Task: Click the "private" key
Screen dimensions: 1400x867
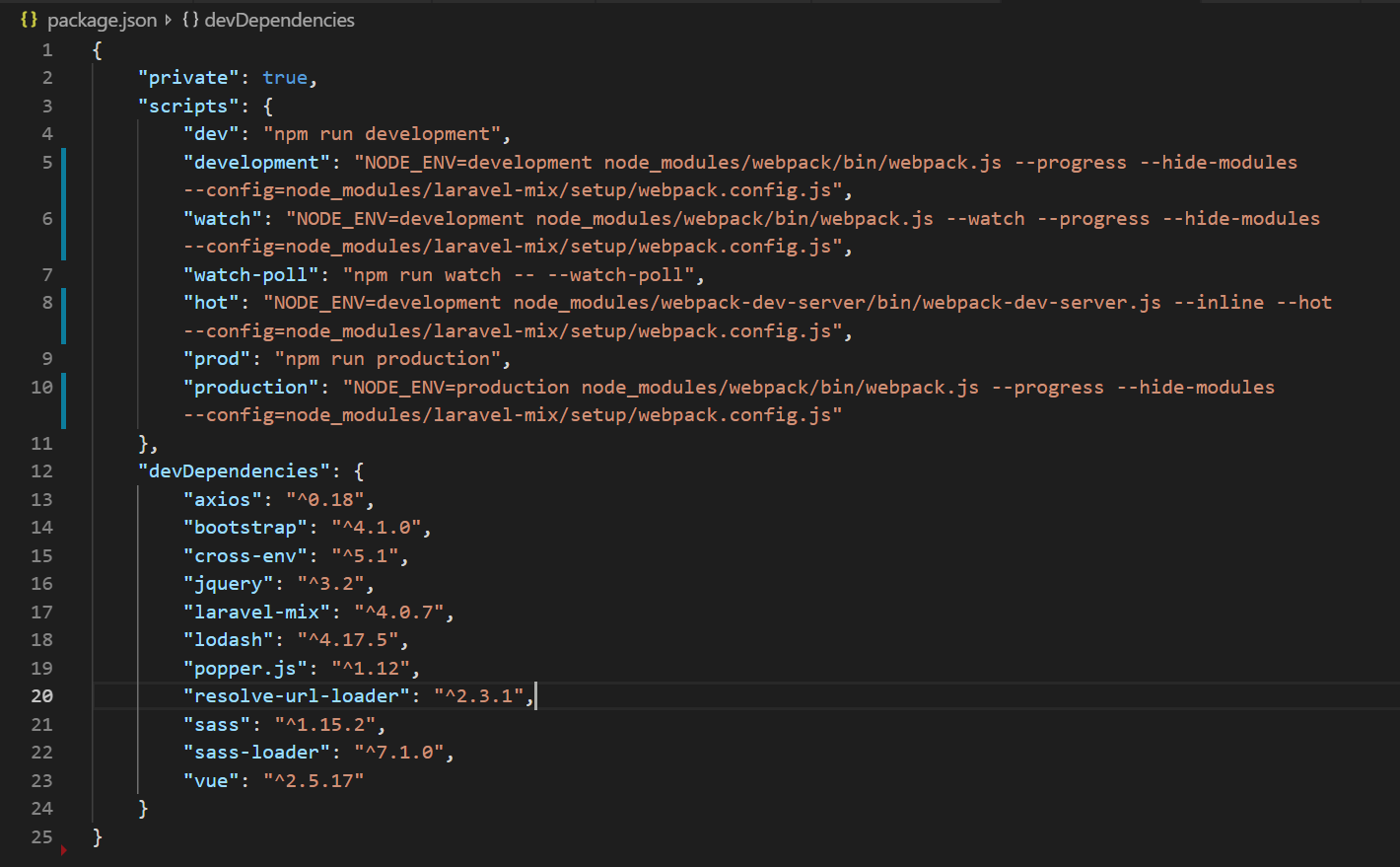Action: click(189, 78)
